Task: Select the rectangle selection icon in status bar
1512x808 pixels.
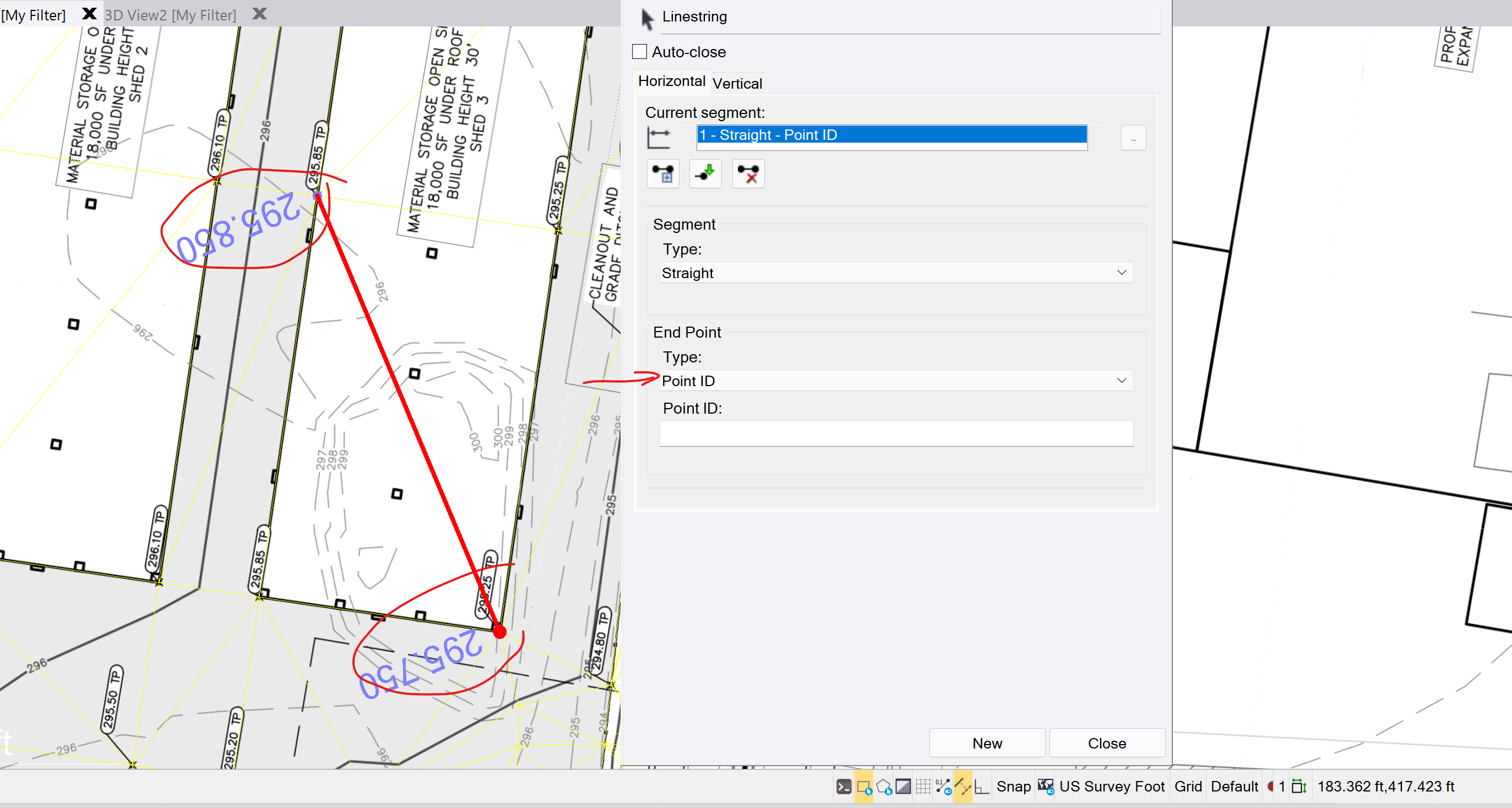Action: pyautogui.click(x=863, y=787)
